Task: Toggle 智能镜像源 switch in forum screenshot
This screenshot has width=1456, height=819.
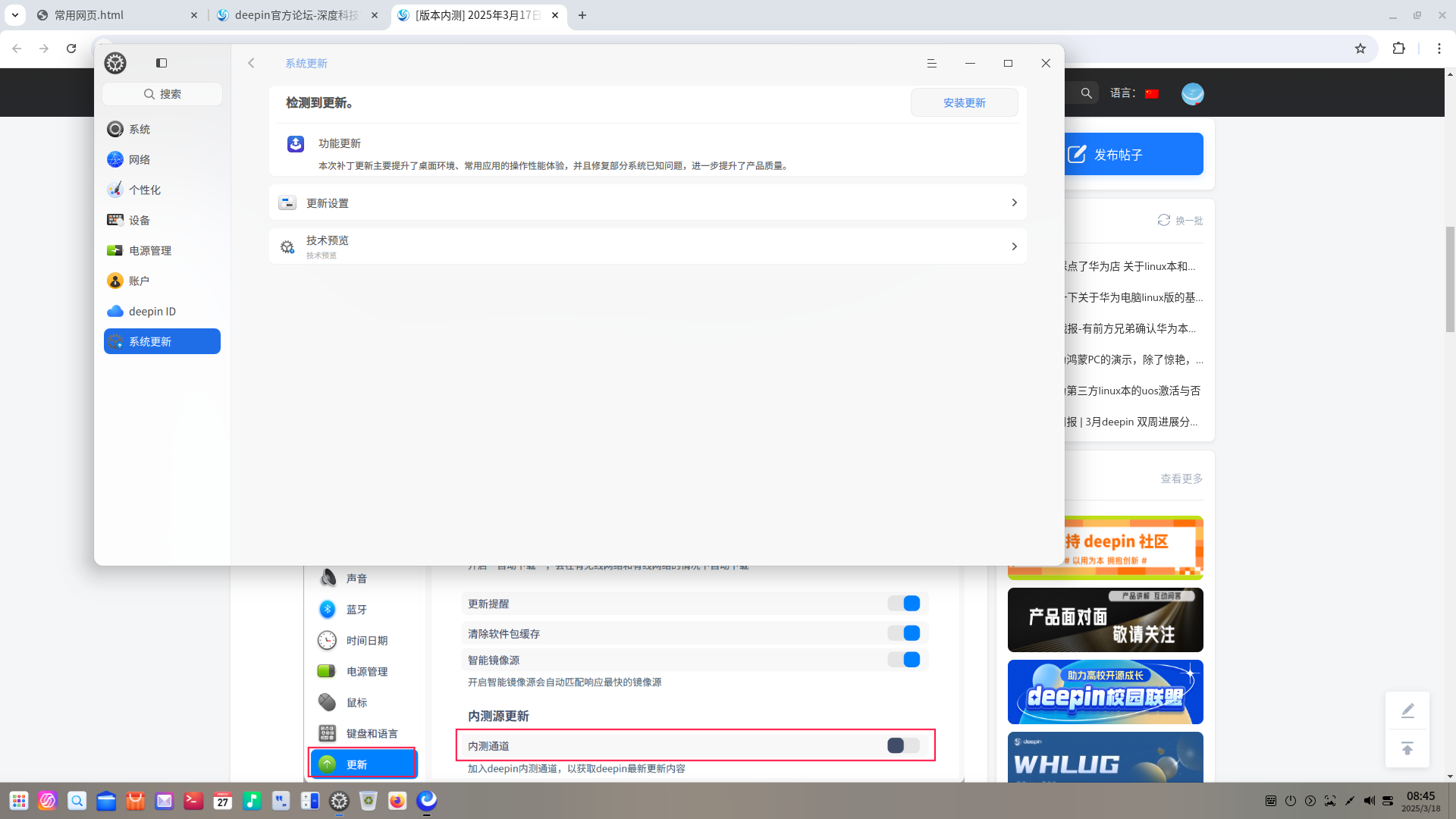Action: coord(904,660)
